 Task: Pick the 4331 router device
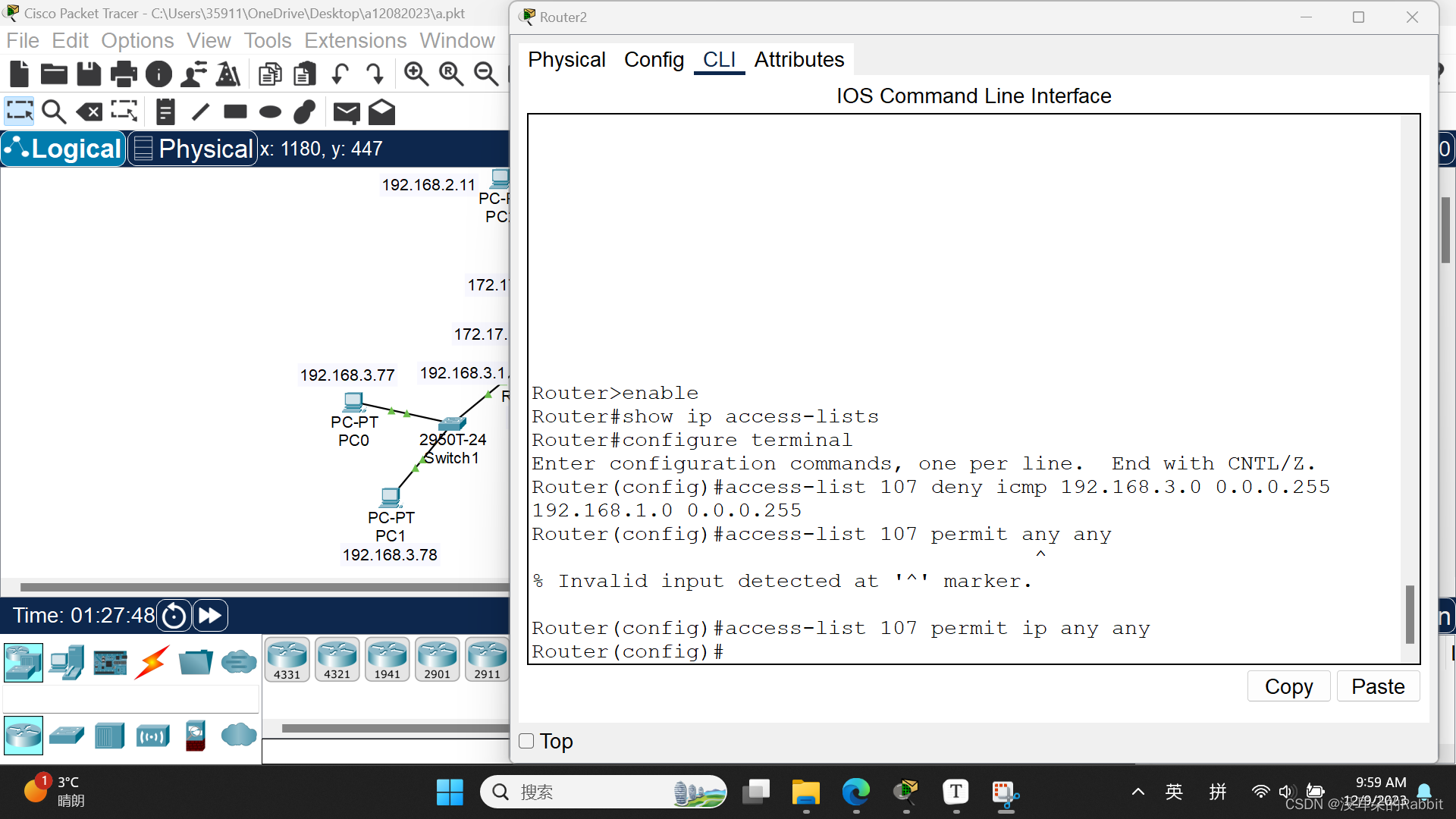pyautogui.click(x=287, y=659)
